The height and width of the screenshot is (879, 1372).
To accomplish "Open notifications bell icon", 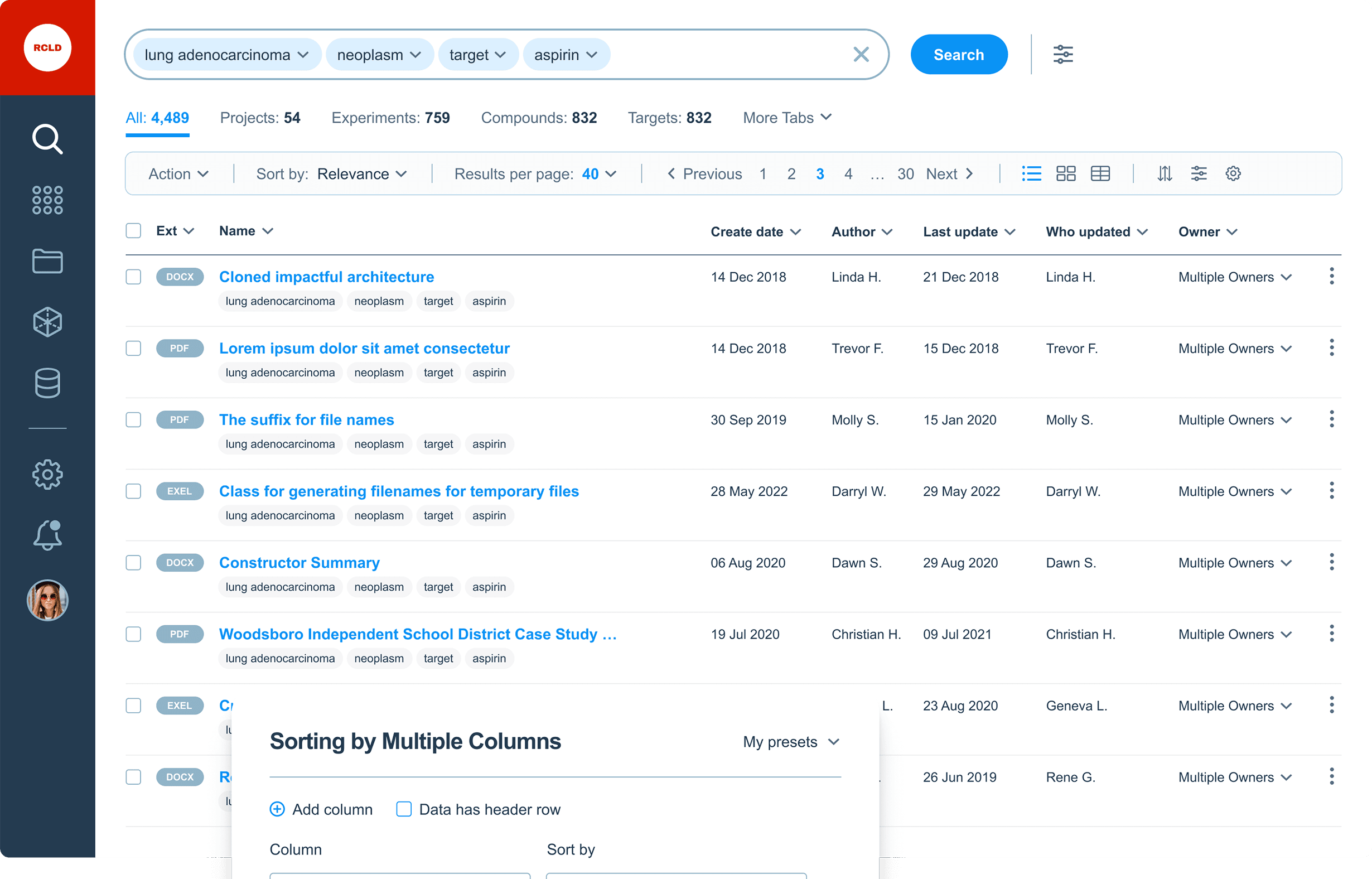I will (47, 535).
